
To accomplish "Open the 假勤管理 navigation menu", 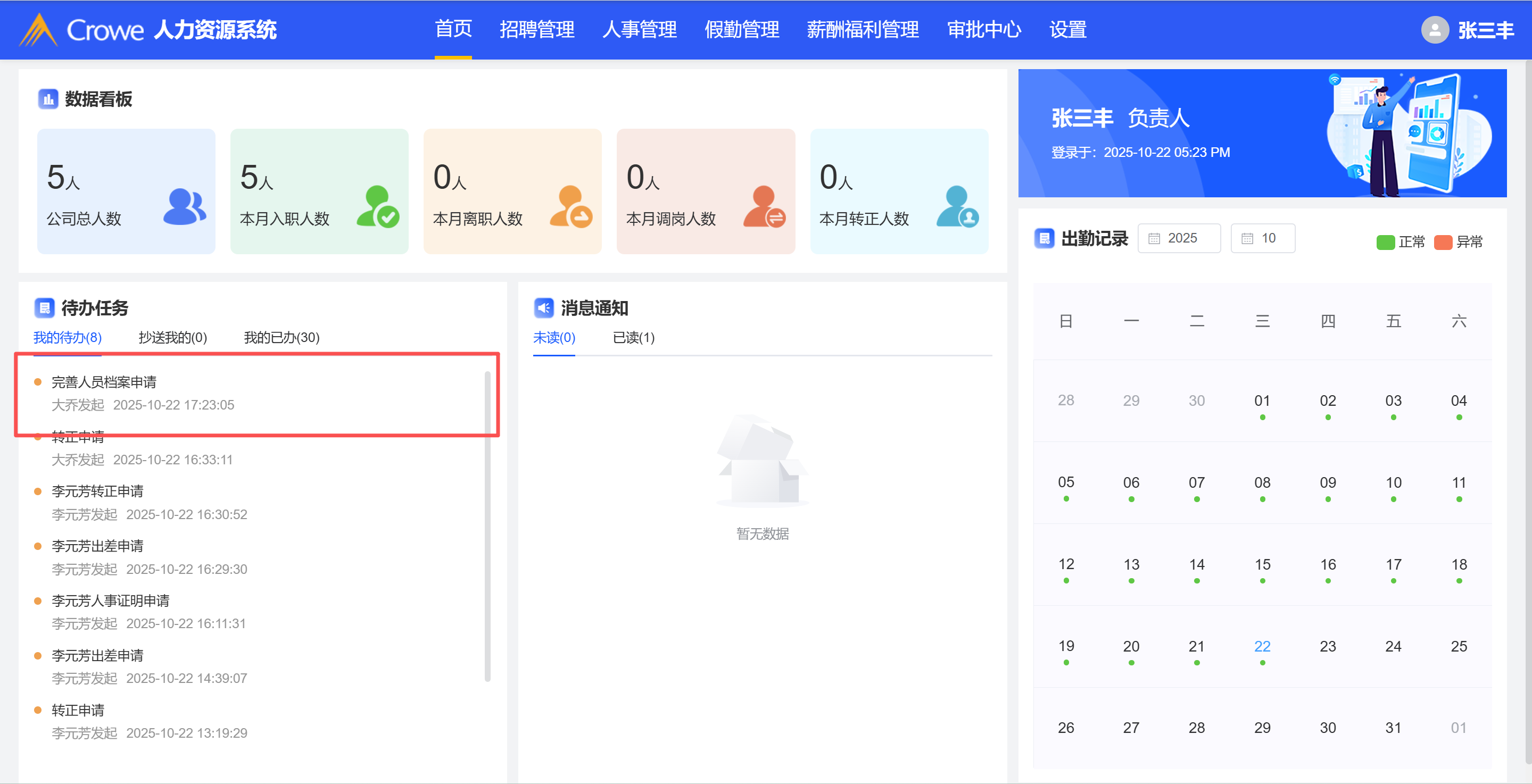I will (x=742, y=29).
